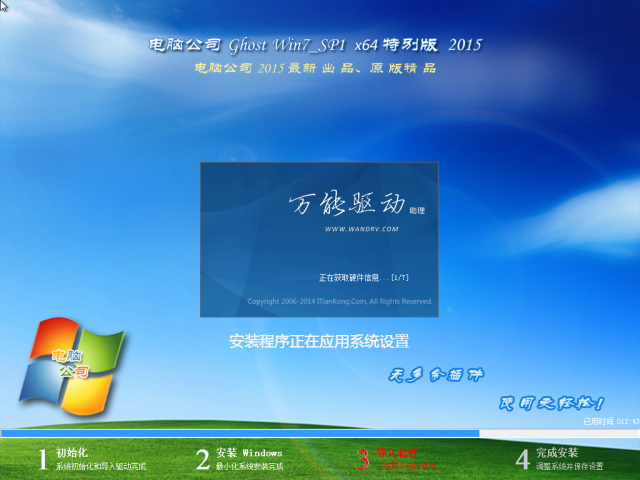Click the 使用更轻松 slogan

pyautogui.click(x=551, y=403)
